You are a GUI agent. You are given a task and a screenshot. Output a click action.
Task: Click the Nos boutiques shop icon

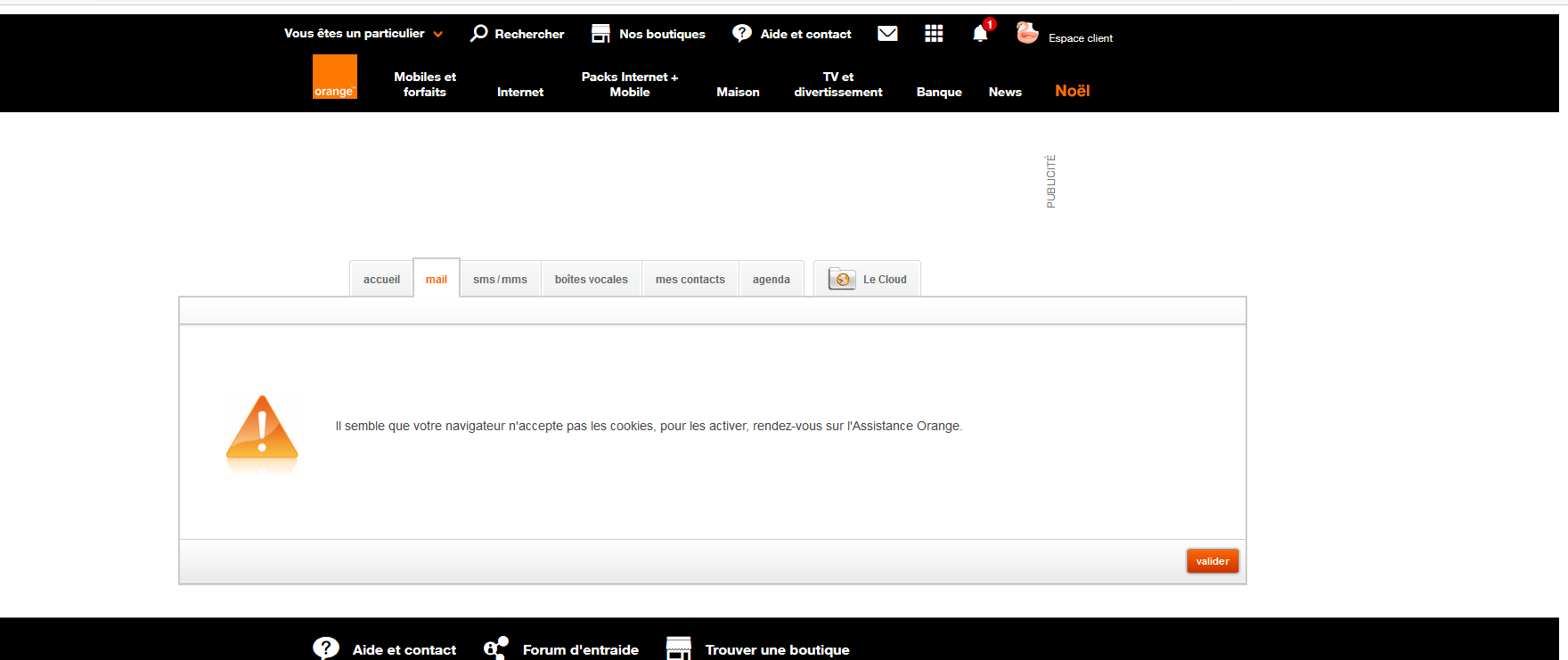pos(601,33)
